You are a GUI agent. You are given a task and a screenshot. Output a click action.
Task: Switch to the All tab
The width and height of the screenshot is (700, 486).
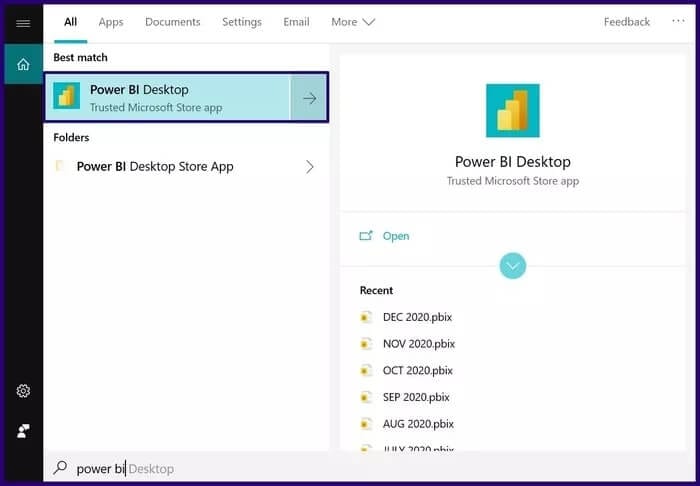point(71,22)
